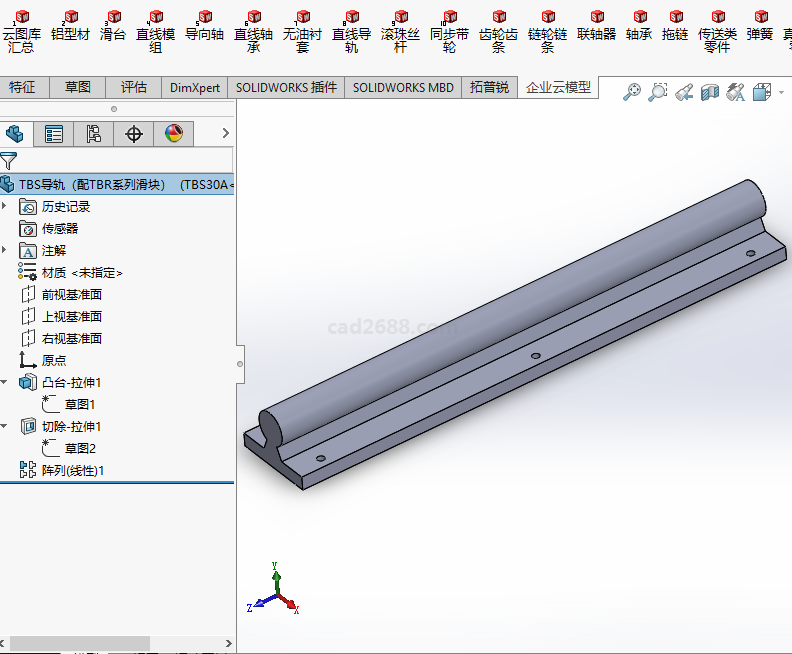Click the Previous View icon

tap(684, 93)
